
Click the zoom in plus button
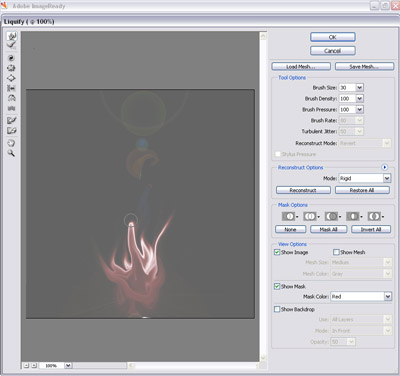tap(34, 366)
